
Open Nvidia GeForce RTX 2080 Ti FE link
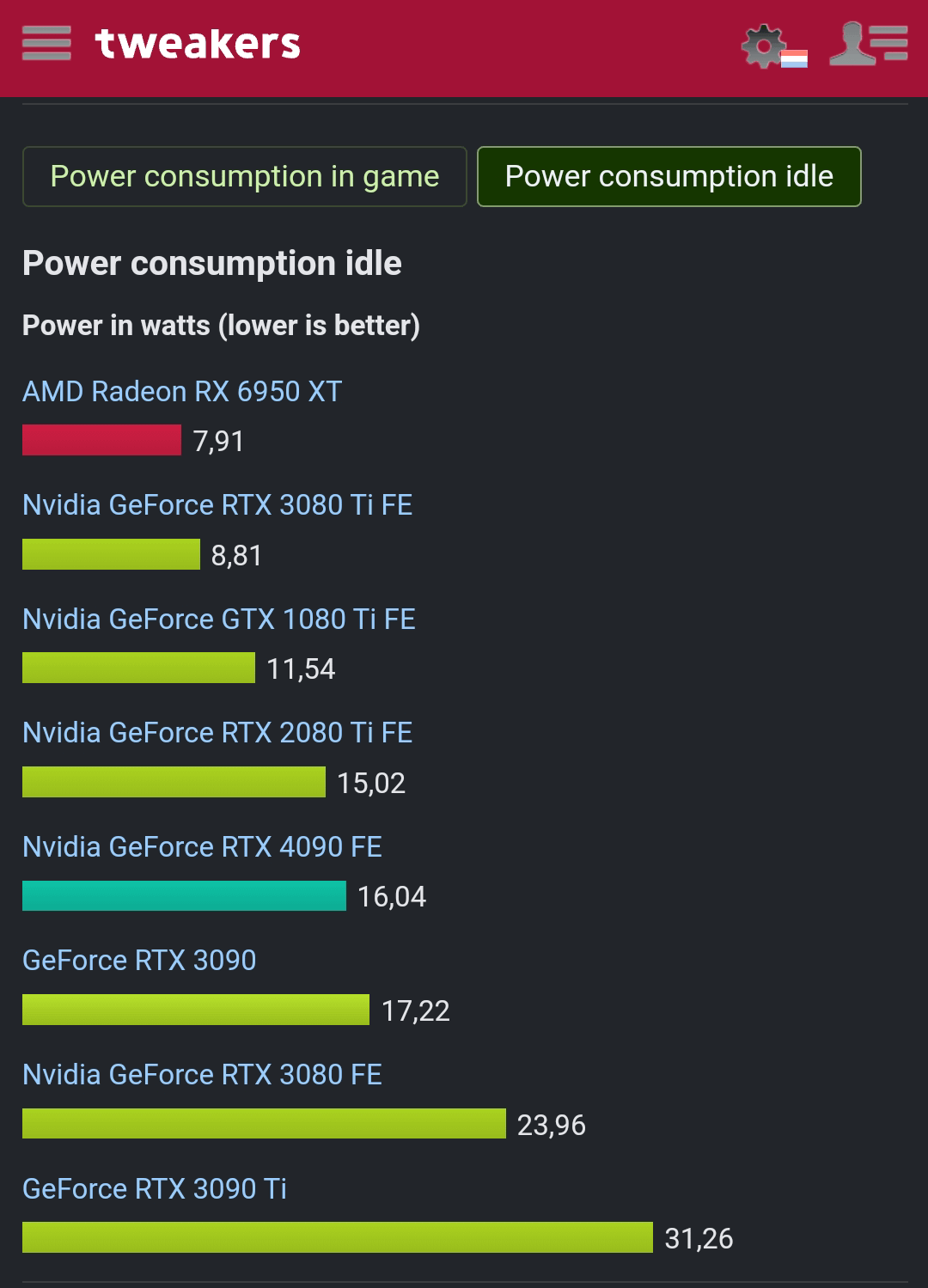(217, 732)
